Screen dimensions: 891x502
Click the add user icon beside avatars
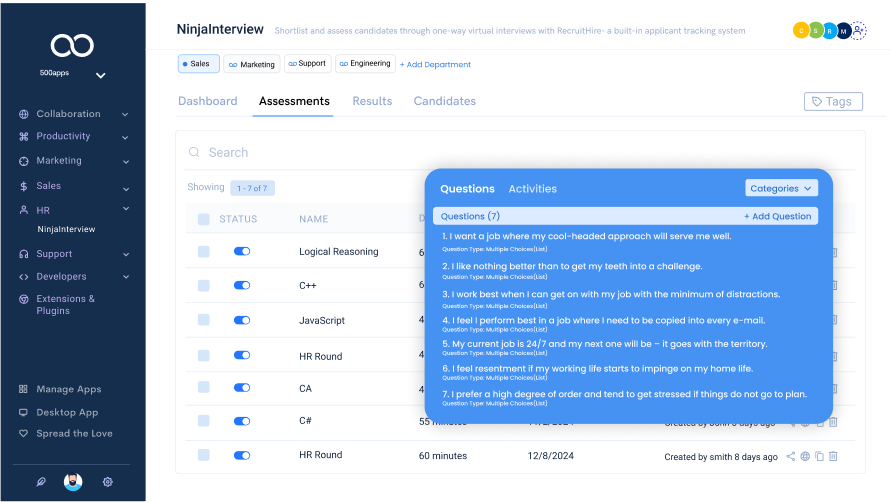pos(859,30)
